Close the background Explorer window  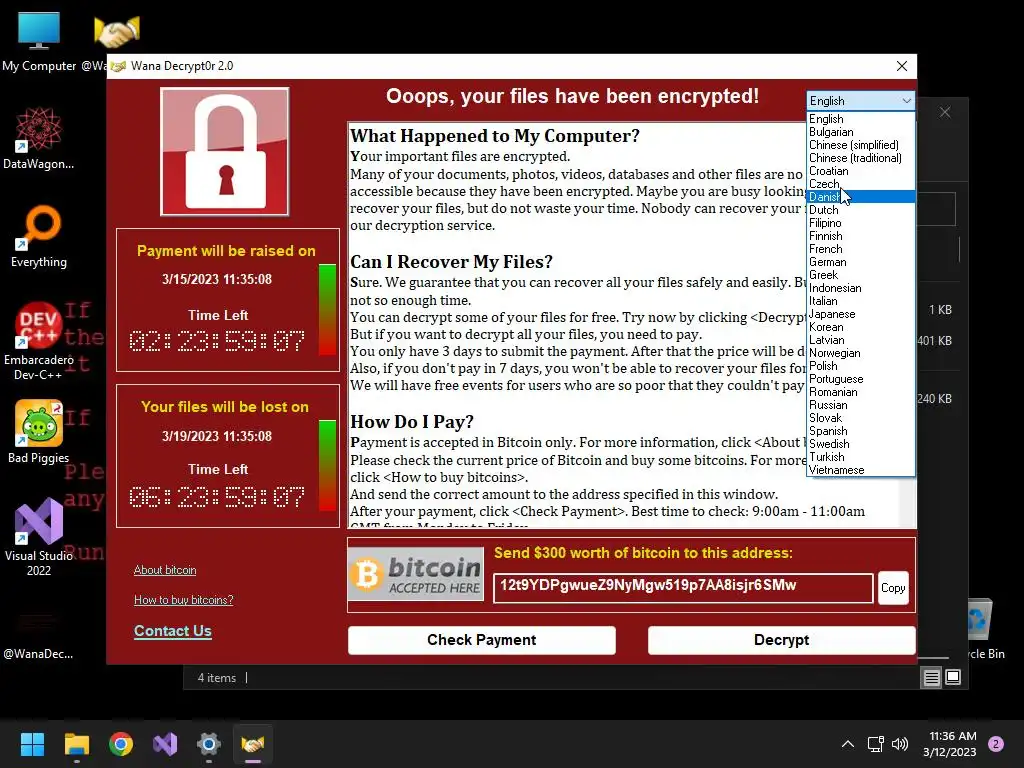click(x=945, y=112)
